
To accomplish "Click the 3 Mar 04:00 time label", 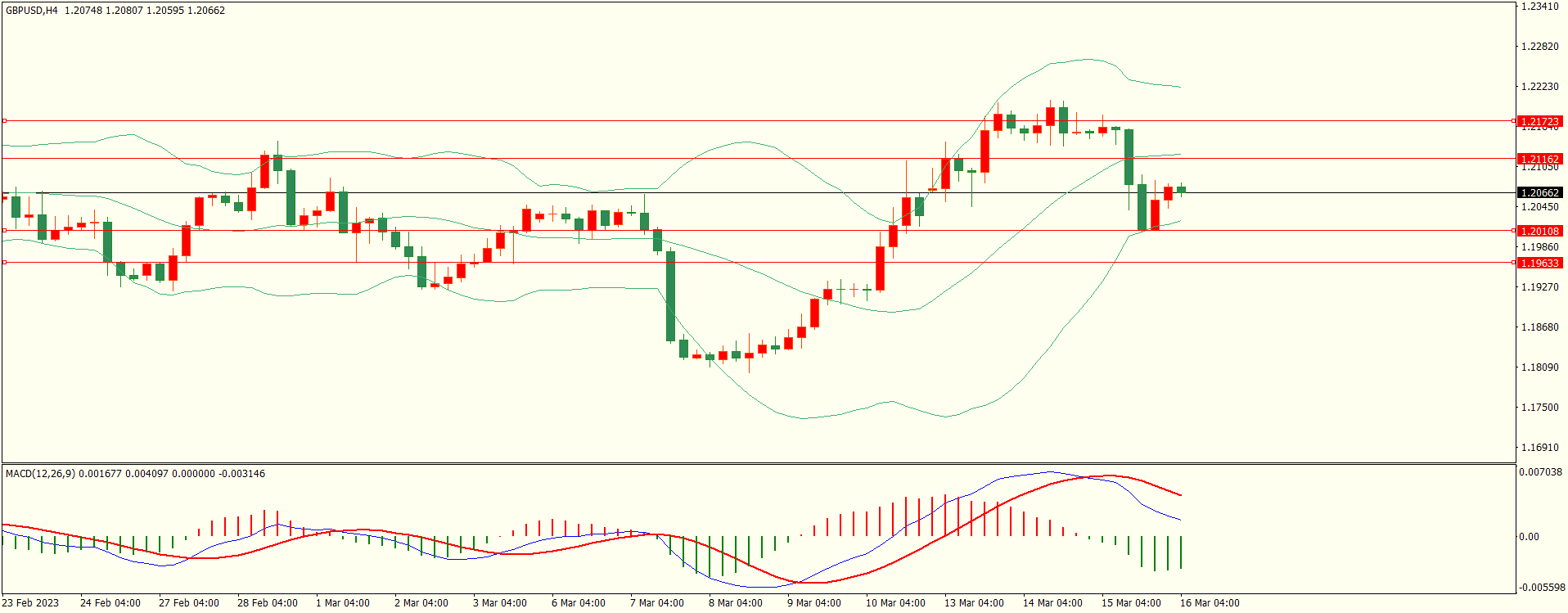I will [500, 603].
